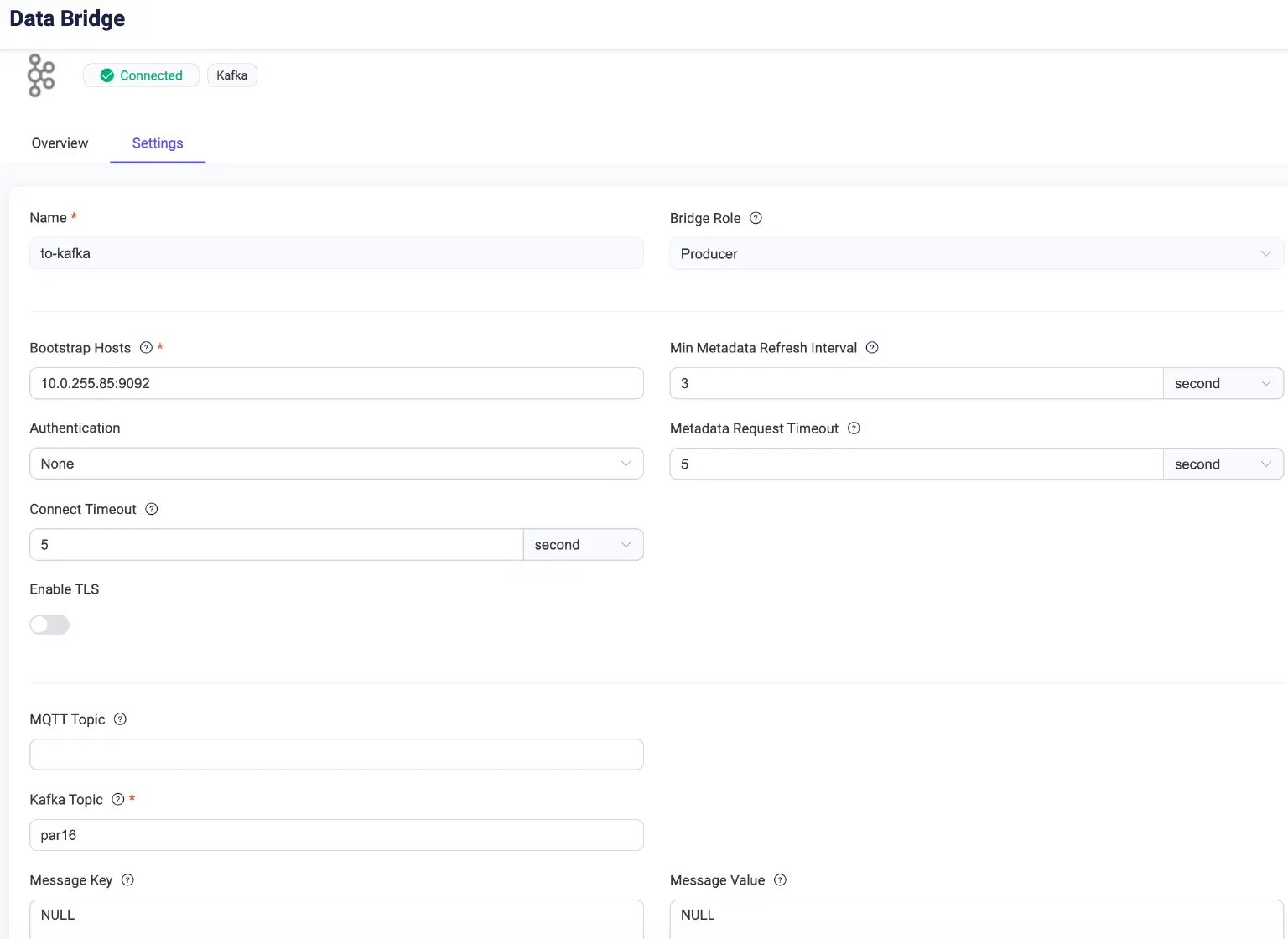Click the Bootstrap Hosts help icon

[x=146, y=348]
